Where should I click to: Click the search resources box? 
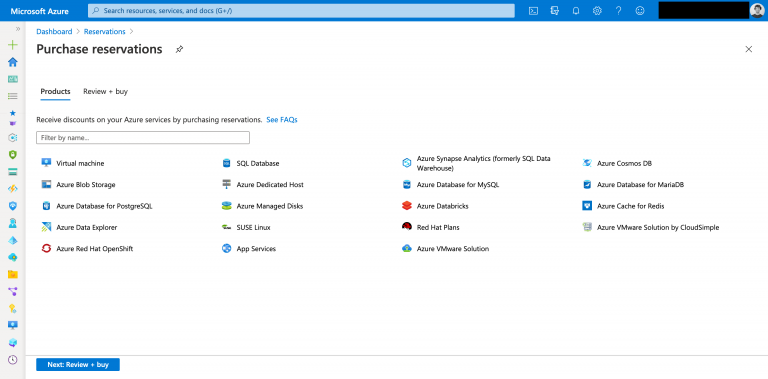(x=301, y=10)
